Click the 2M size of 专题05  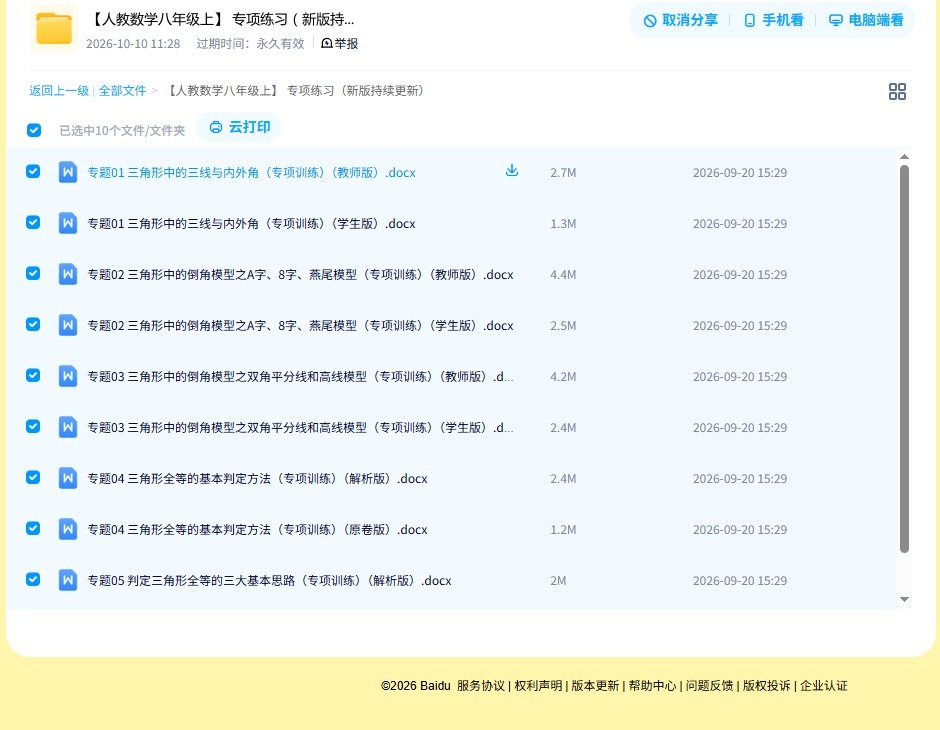pos(558,580)
